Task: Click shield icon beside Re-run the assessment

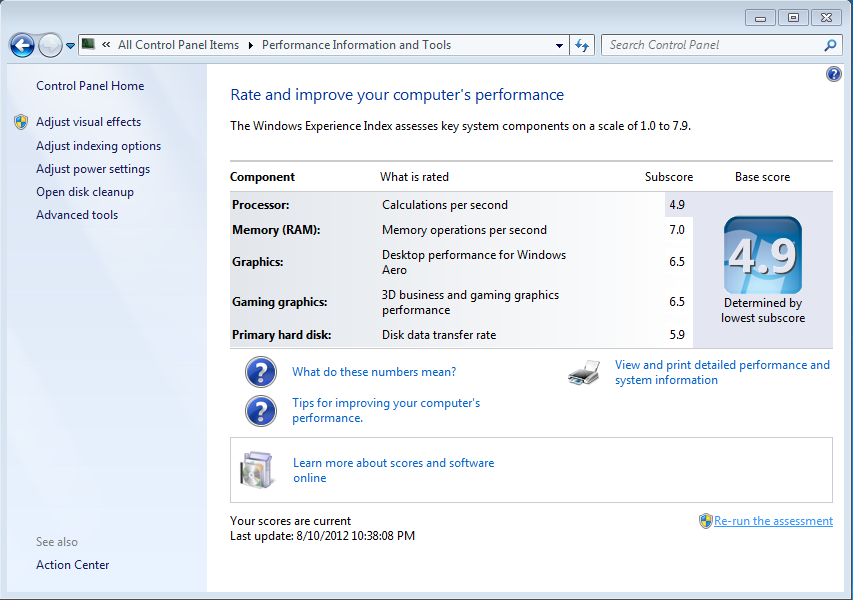Action: tap(706, 521)
